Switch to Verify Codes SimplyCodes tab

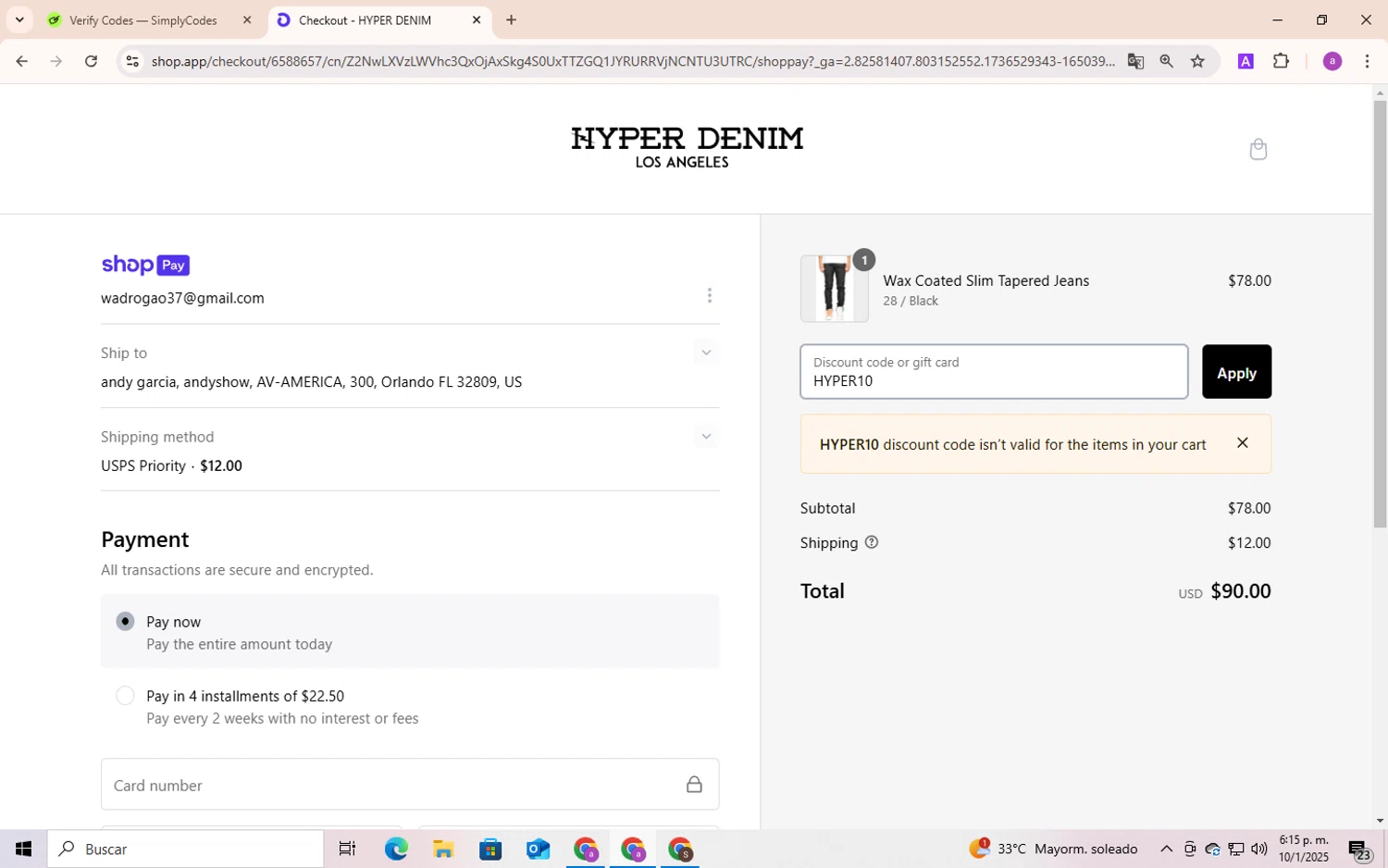143,20
